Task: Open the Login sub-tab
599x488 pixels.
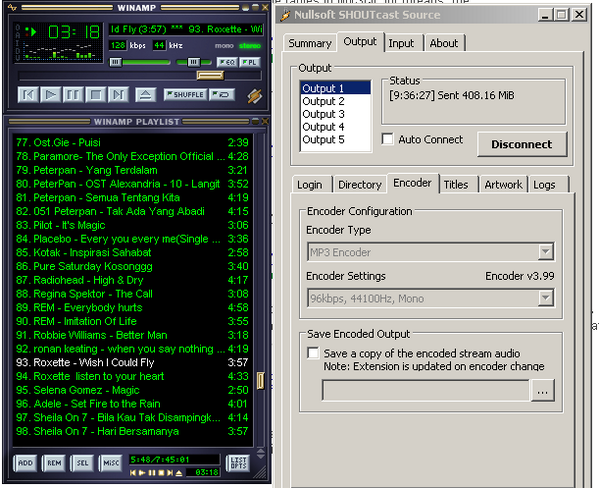Action: [310, 185]
